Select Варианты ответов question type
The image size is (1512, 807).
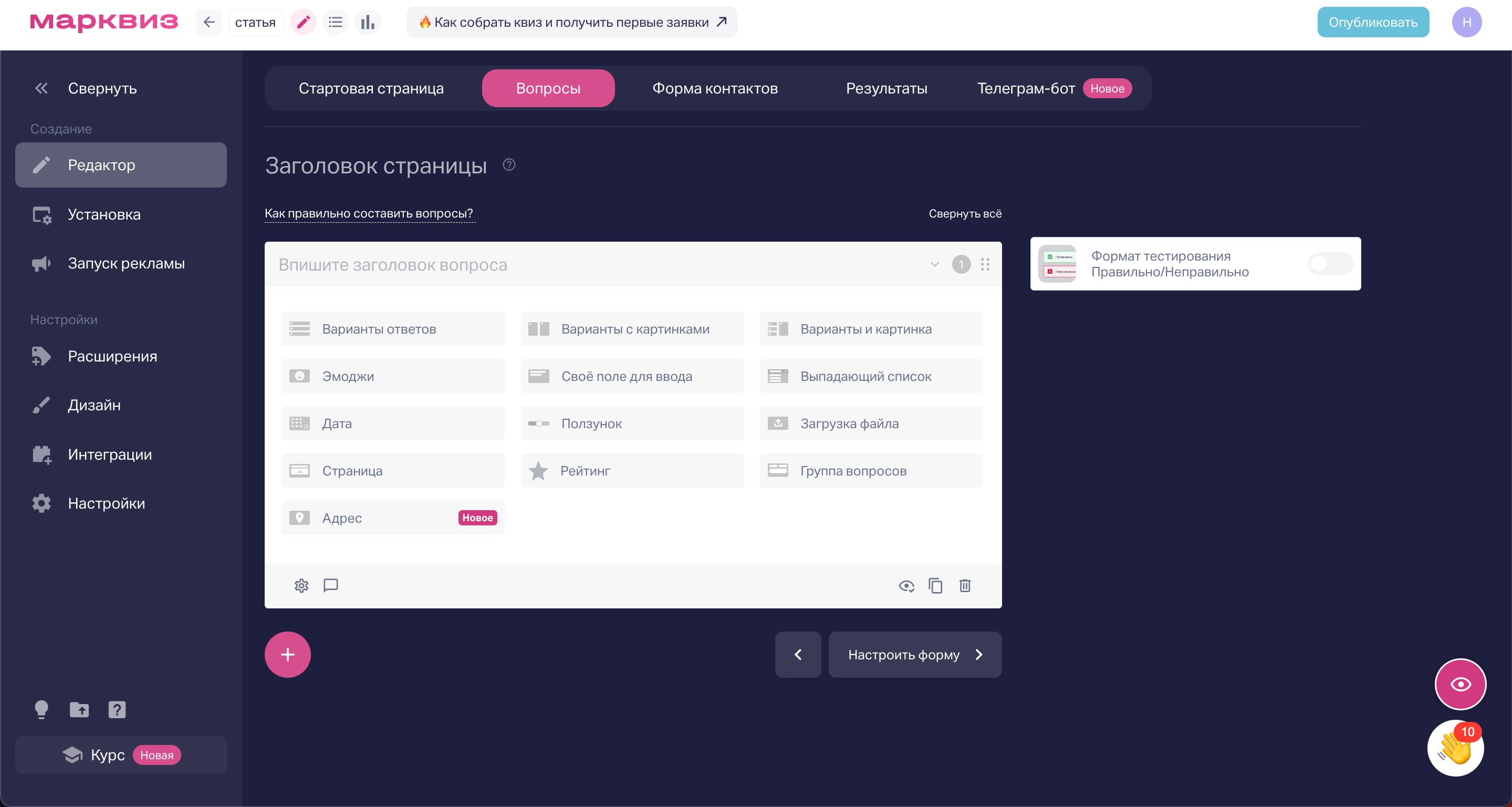(x=393, y=329)
